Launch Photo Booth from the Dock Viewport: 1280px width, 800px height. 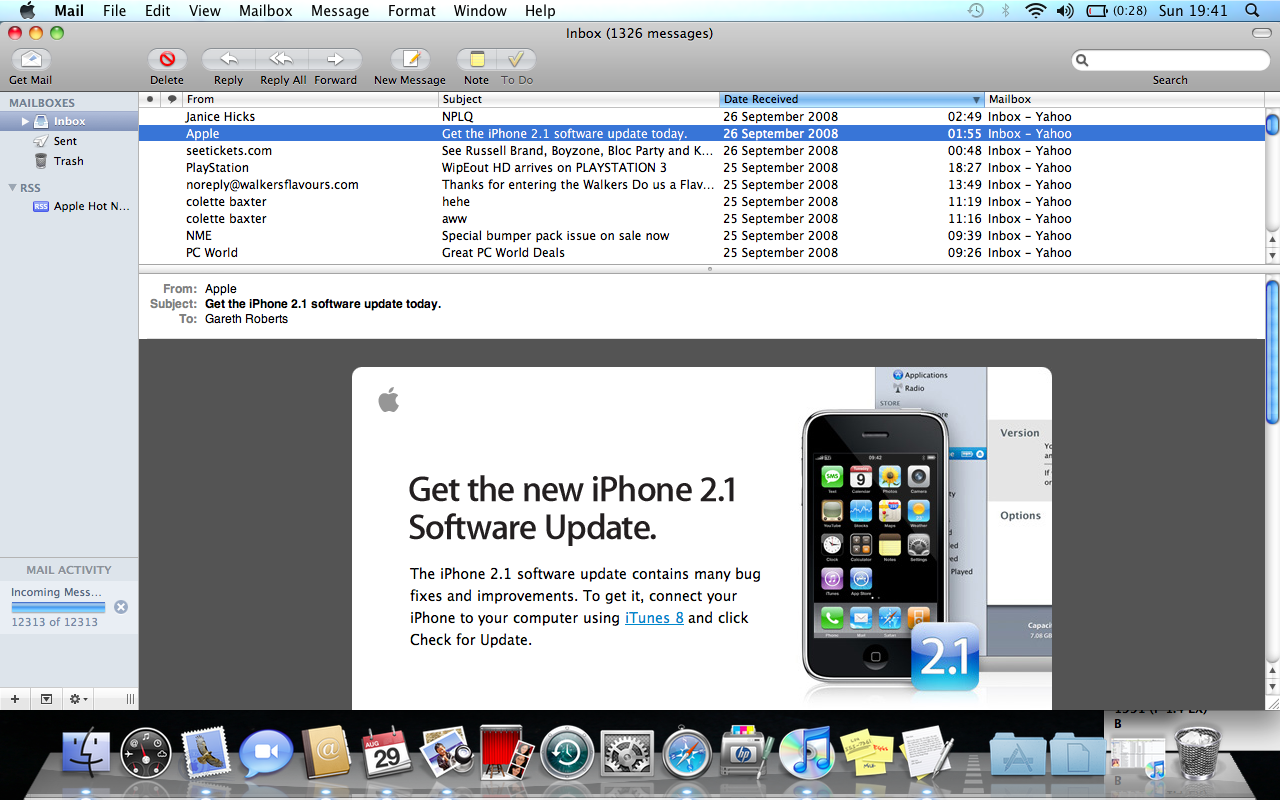[506, 752]
